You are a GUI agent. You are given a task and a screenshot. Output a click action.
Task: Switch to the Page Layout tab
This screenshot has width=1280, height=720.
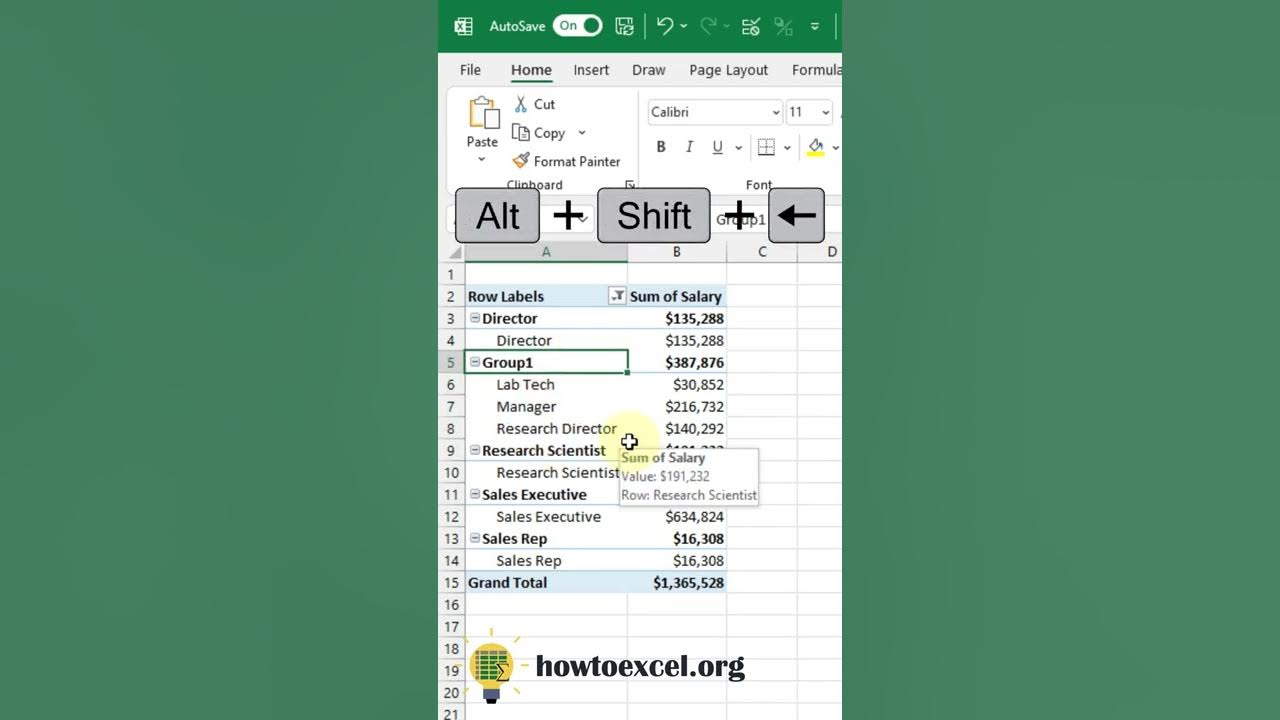[729, 70]
